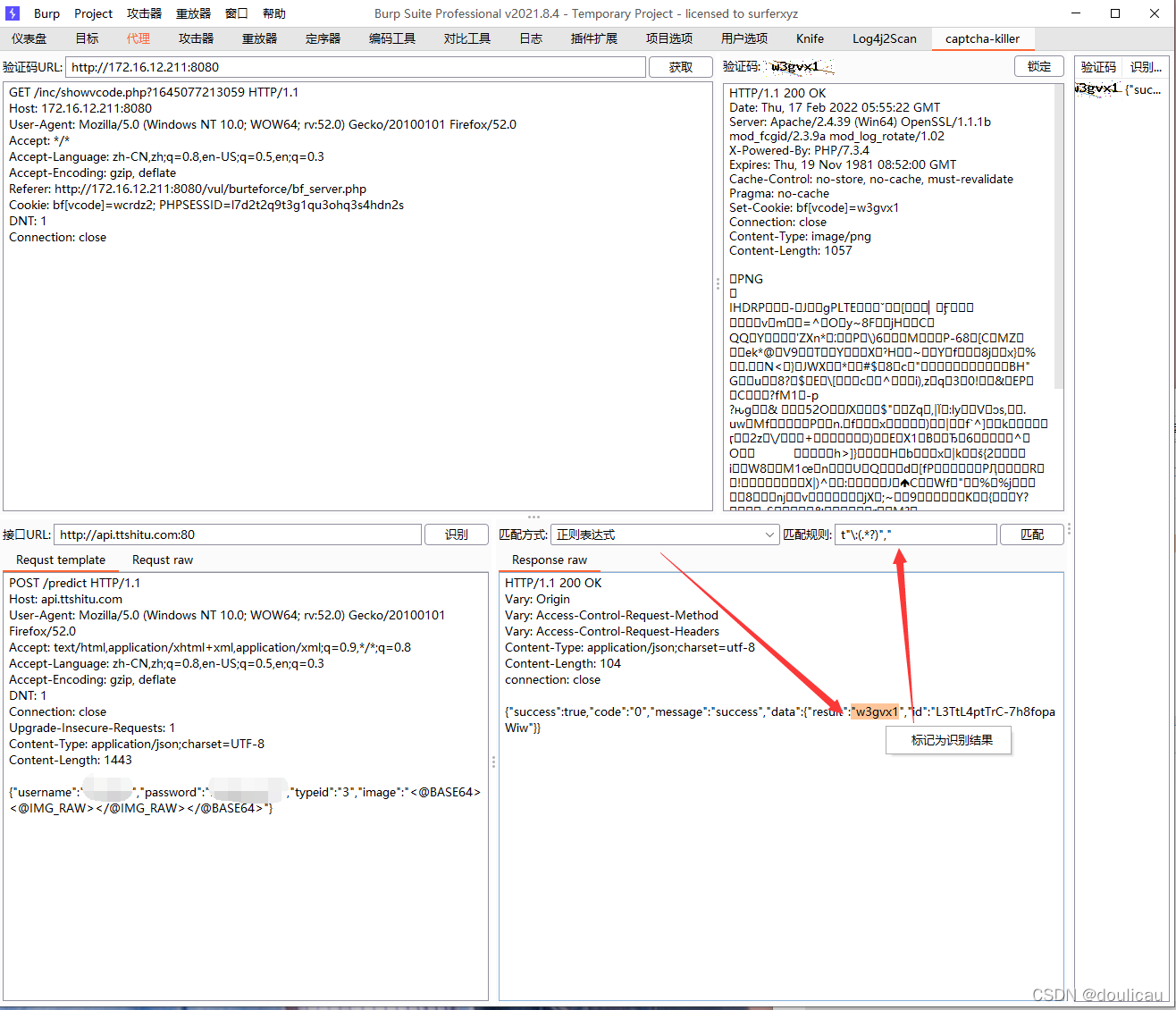Click the 接口URL input field
This screenshot has width=1176, height=1010.
[x=238, y=534]
